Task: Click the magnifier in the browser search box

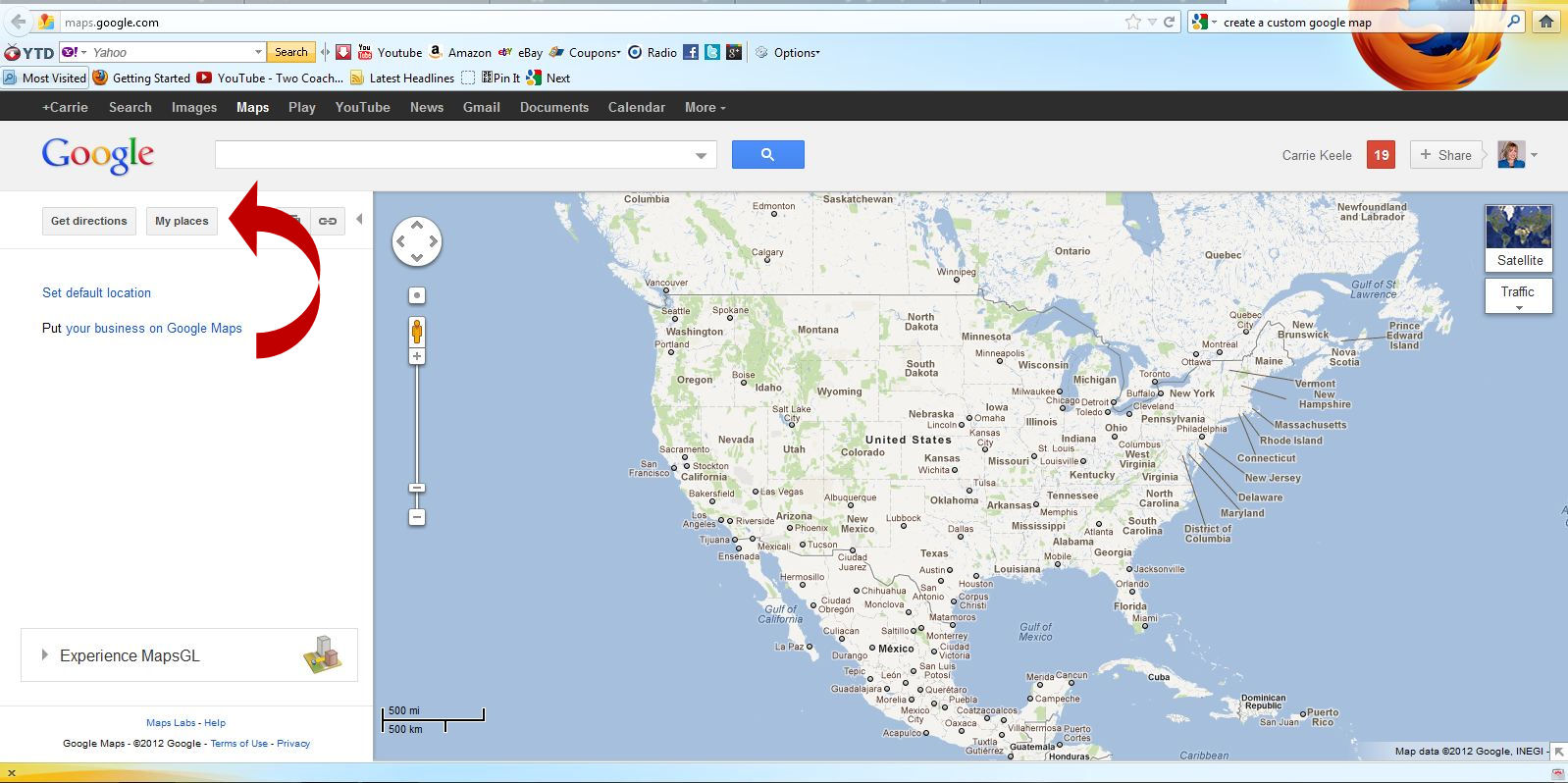Action: click(x=1514, y=22)
